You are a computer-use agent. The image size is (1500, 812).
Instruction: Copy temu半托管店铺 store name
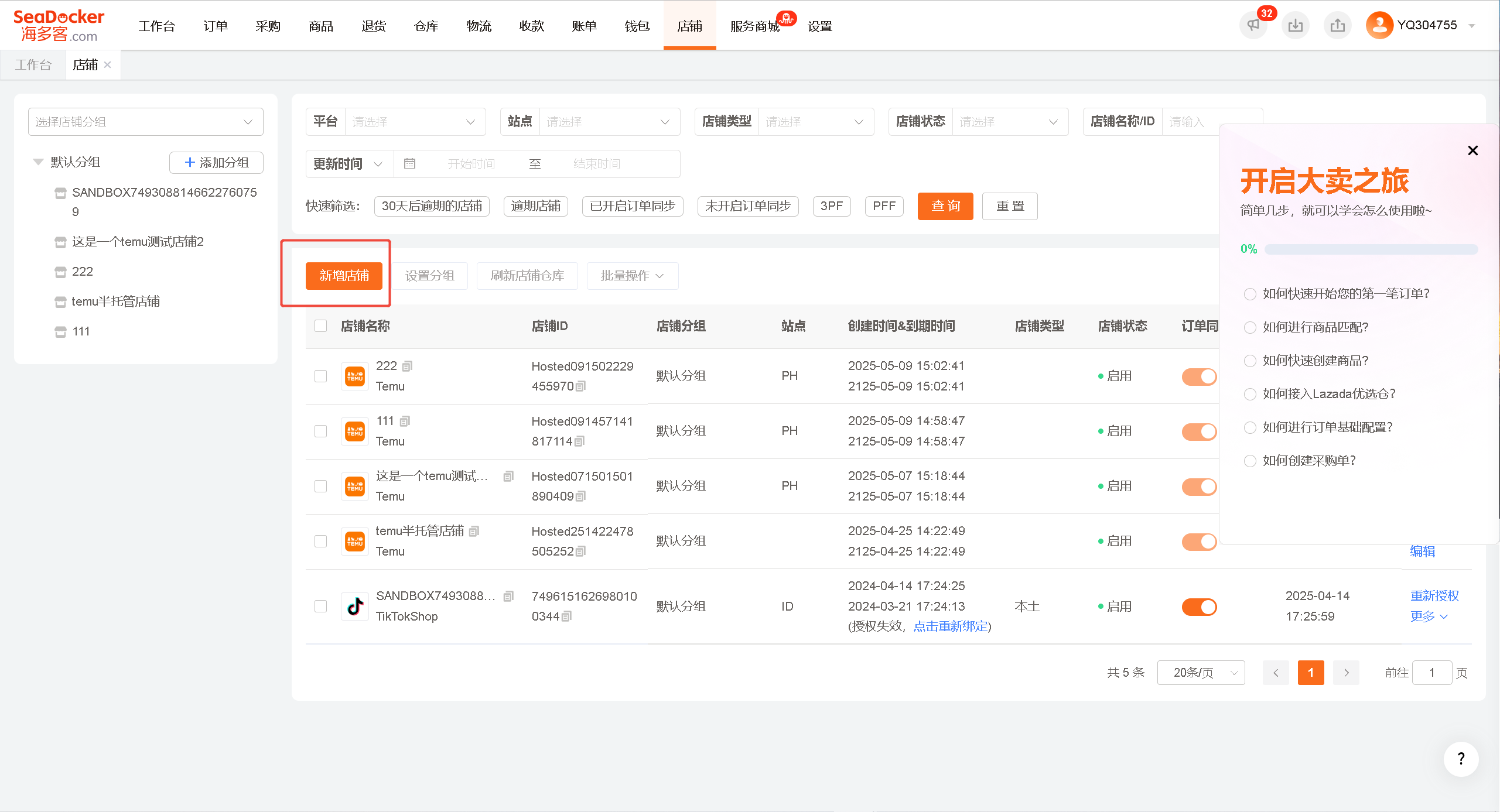[474, 531]
